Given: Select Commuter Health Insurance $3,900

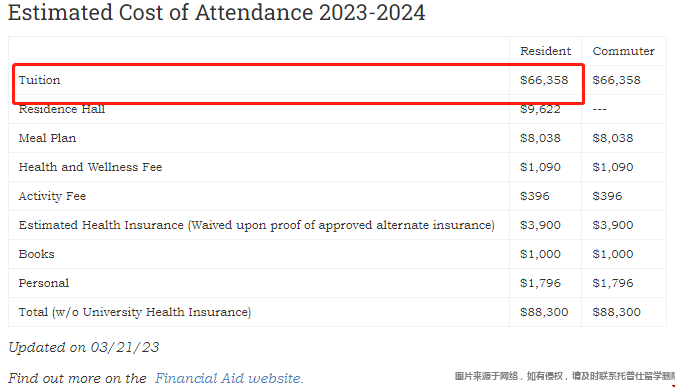Looking at the screenshot, I should 613,225.
